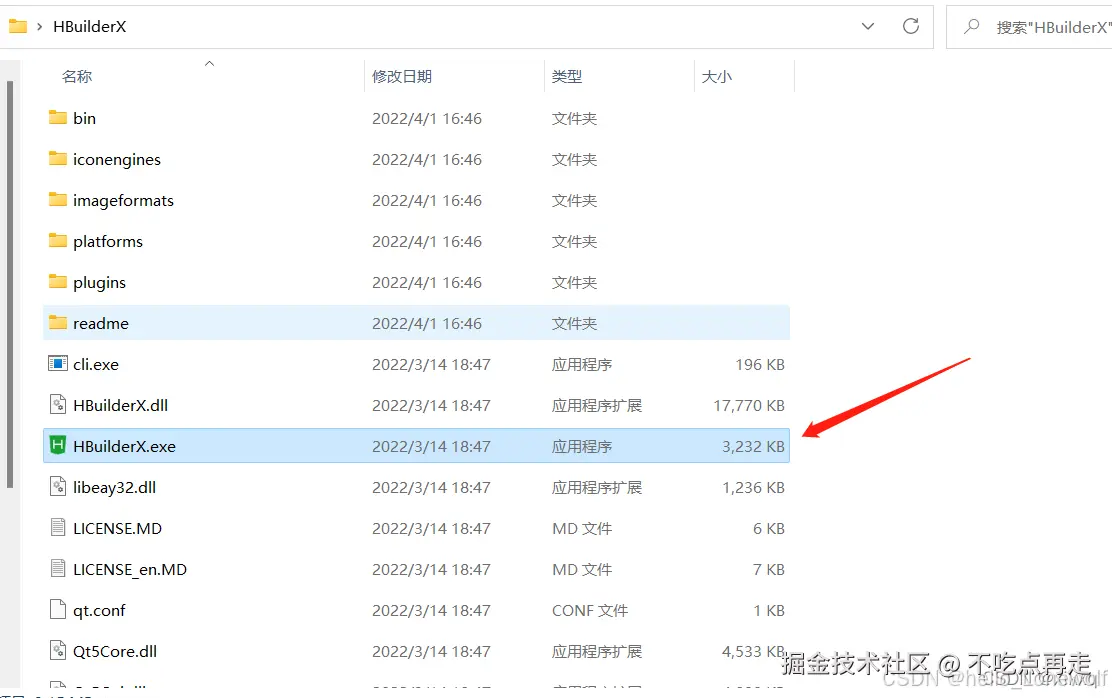Click the 3,232 KB size value
This screenshot has height=698, width=1112.
coord(753,447)
